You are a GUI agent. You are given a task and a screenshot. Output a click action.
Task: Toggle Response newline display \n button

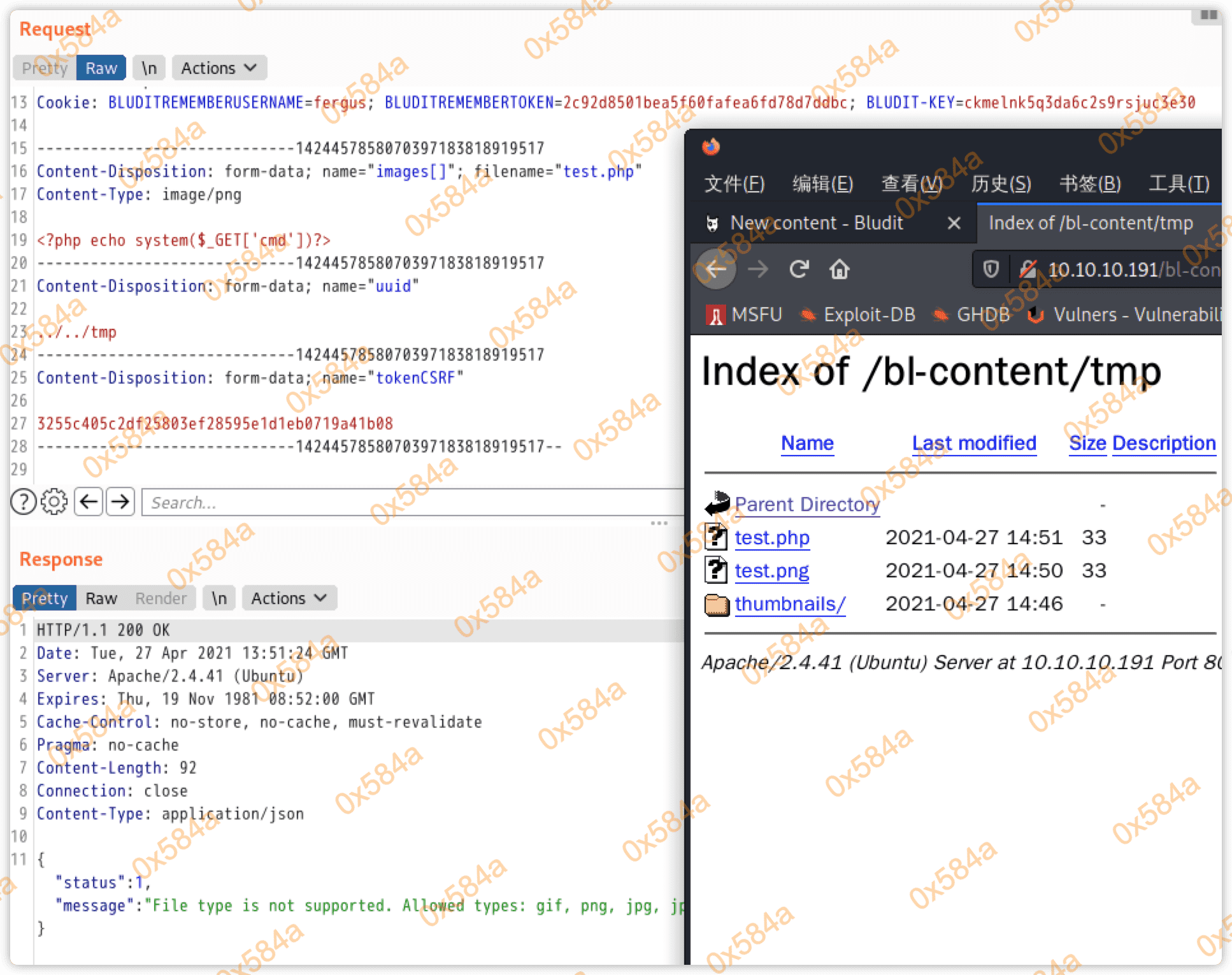point(219,598)
